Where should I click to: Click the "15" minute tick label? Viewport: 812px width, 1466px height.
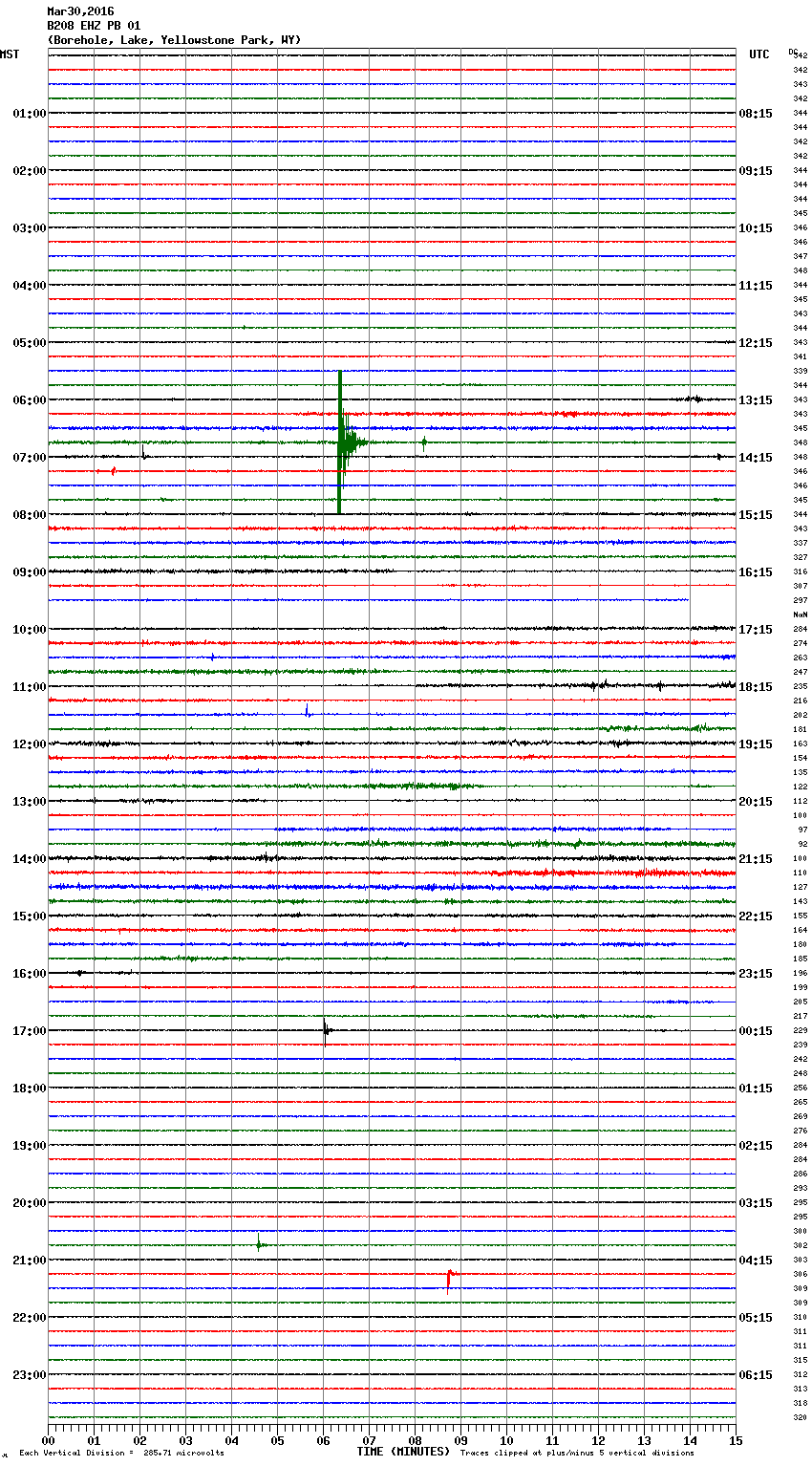coord(735,1441)
